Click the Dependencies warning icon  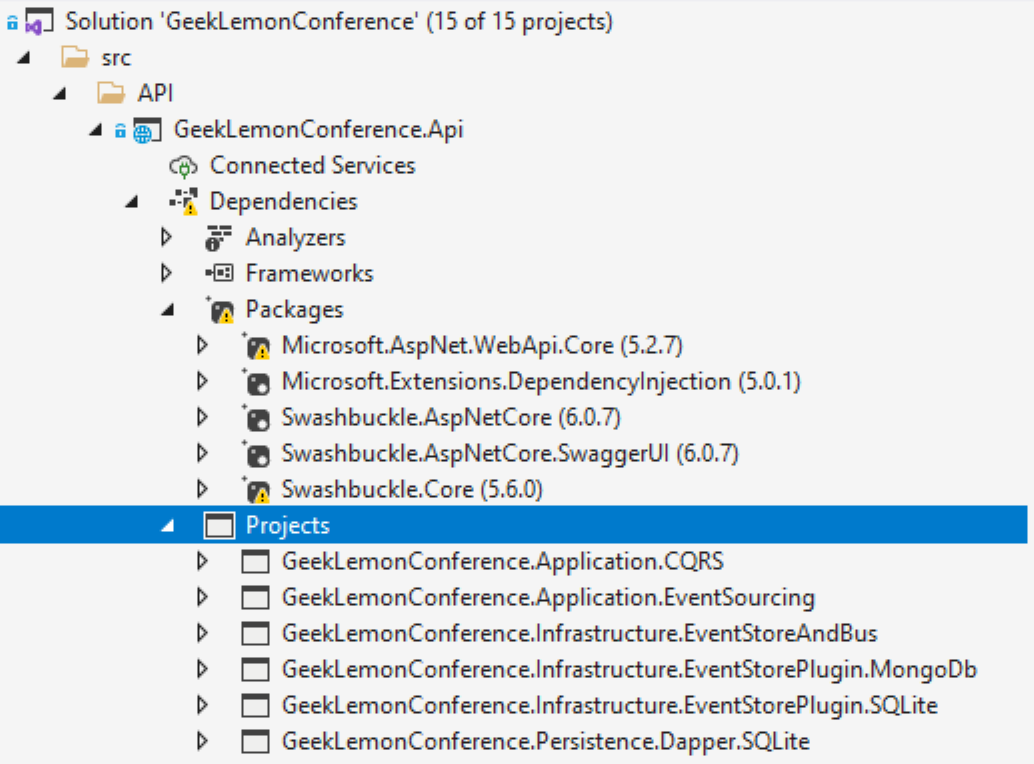[x=183, y=202]
